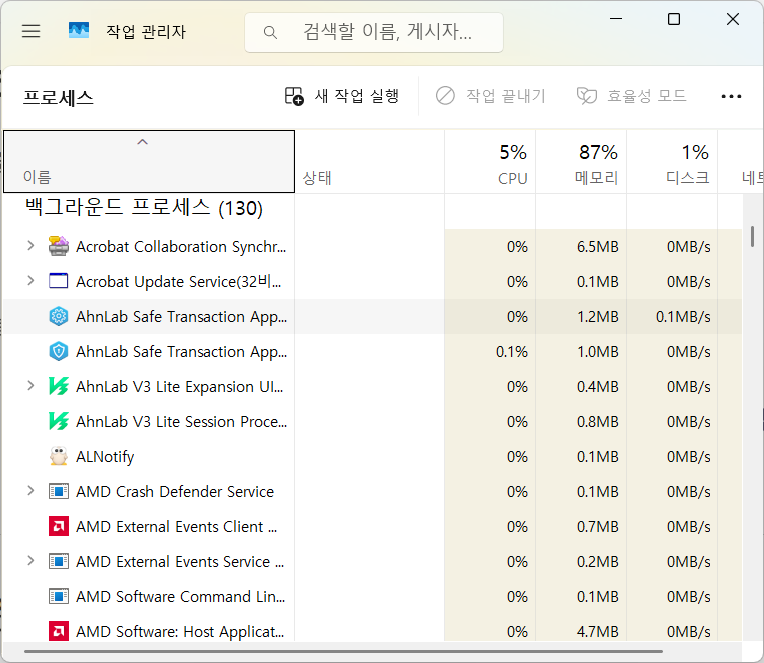This screenshot has height=663, width=764.
Task: Click the 프로세스 page title
Action: [x=58, y=97]
